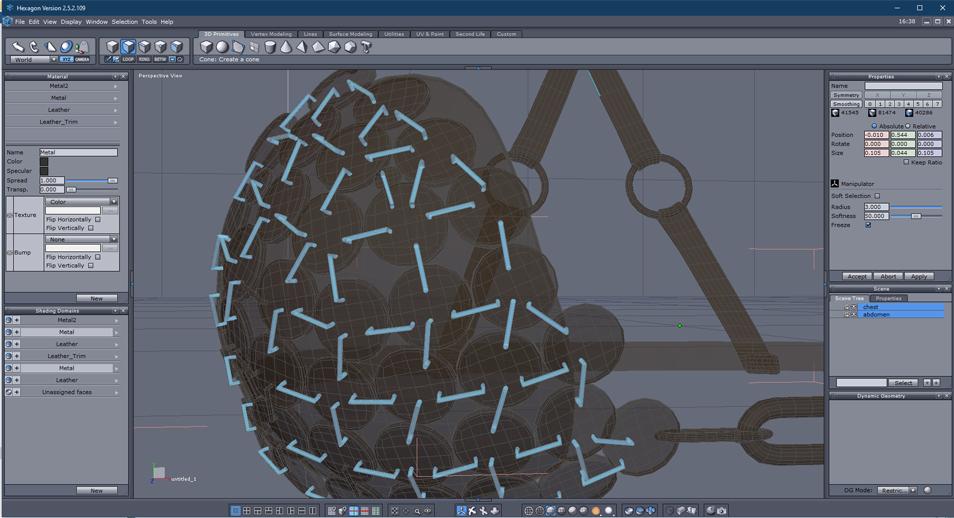Click the Select button in Scene panel

tap(904, 383)
